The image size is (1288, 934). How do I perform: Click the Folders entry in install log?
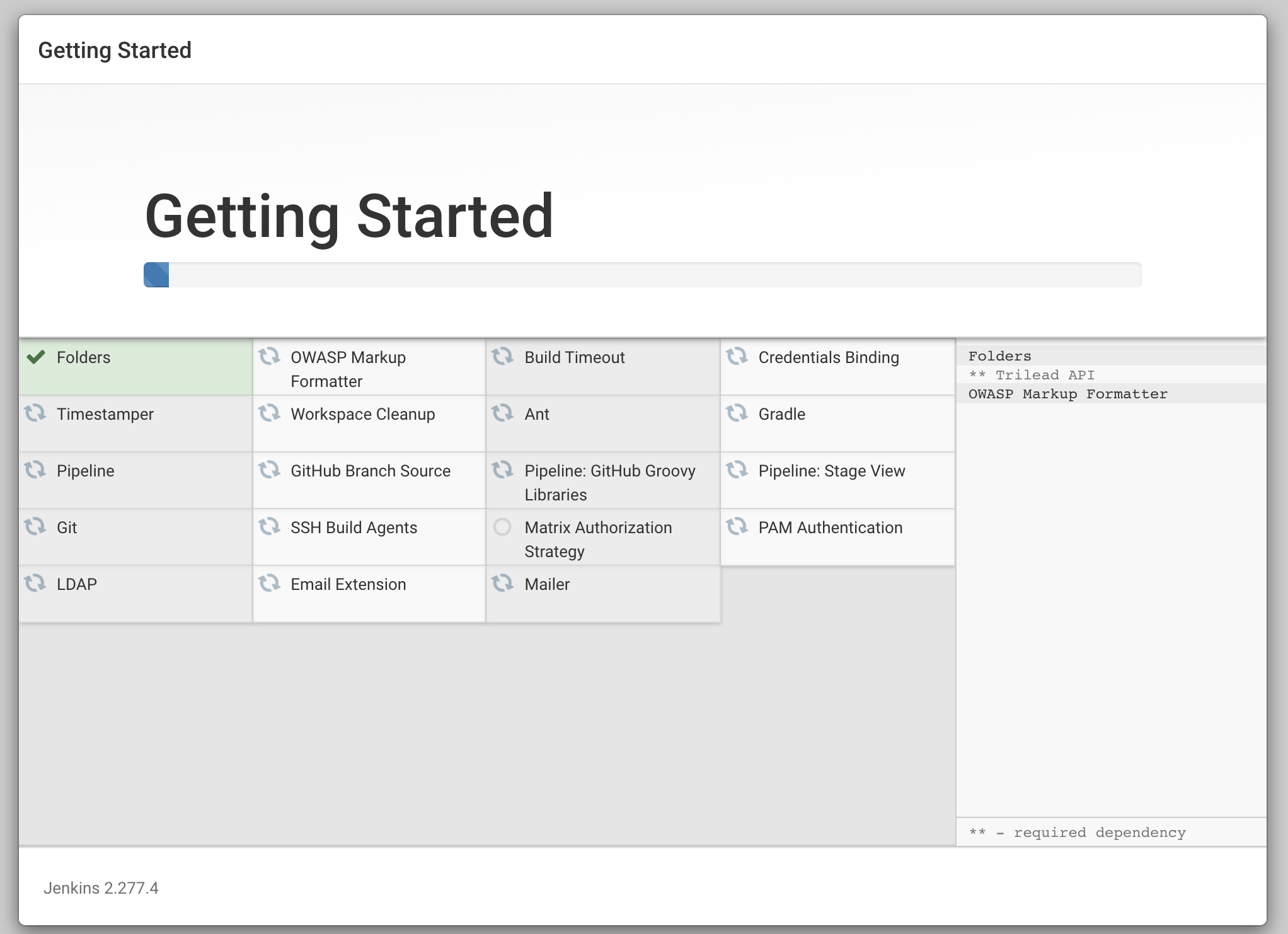click(x=999, y=356)
